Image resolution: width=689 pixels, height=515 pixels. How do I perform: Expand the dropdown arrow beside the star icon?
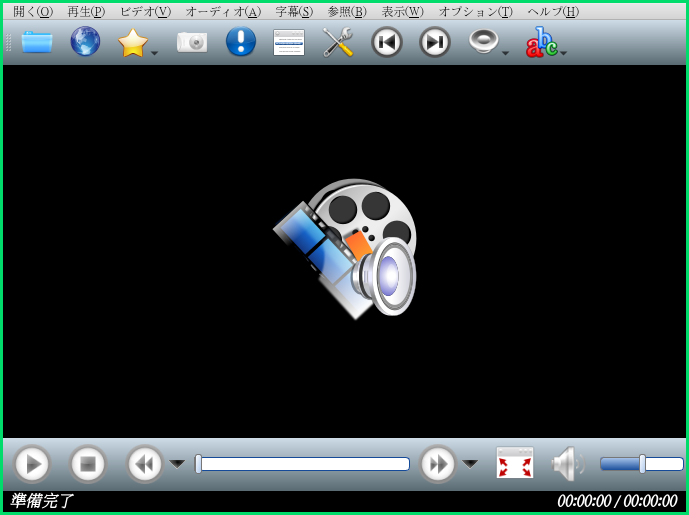154,53
